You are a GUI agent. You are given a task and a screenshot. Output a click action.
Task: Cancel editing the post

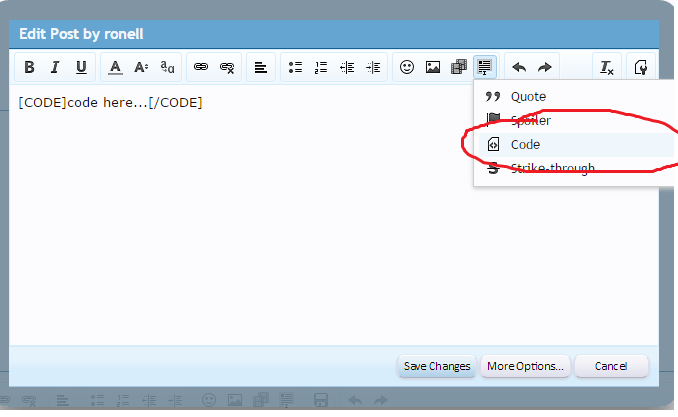[611, 366]
